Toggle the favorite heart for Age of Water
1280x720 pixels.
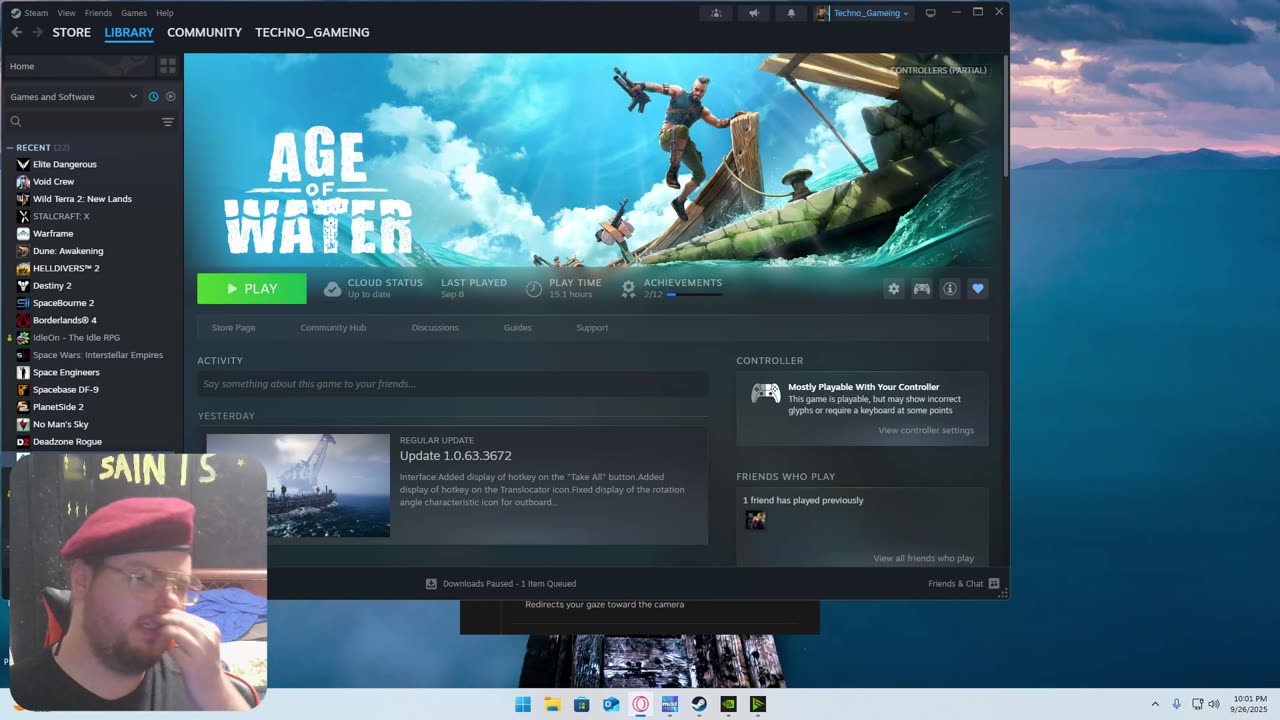[x=978, y=289]
